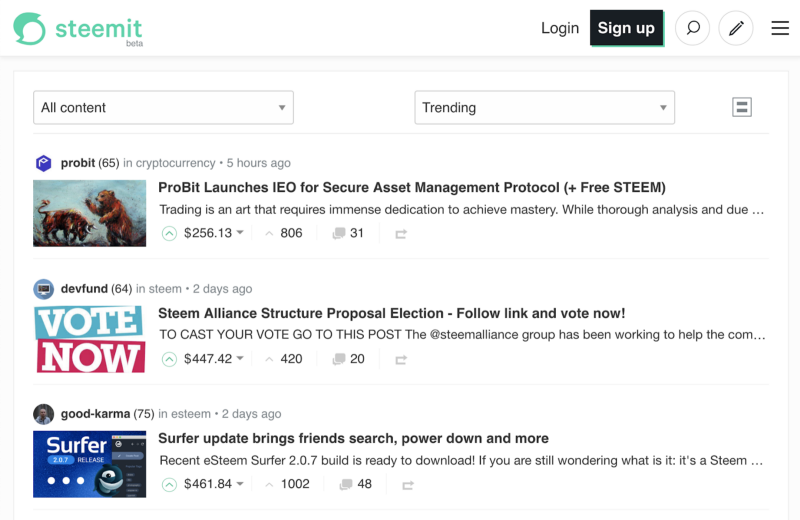The height and width of the screenshot is (520, 800).
Task: Resteem the Surfer update post
Action: tap(408, 485)
